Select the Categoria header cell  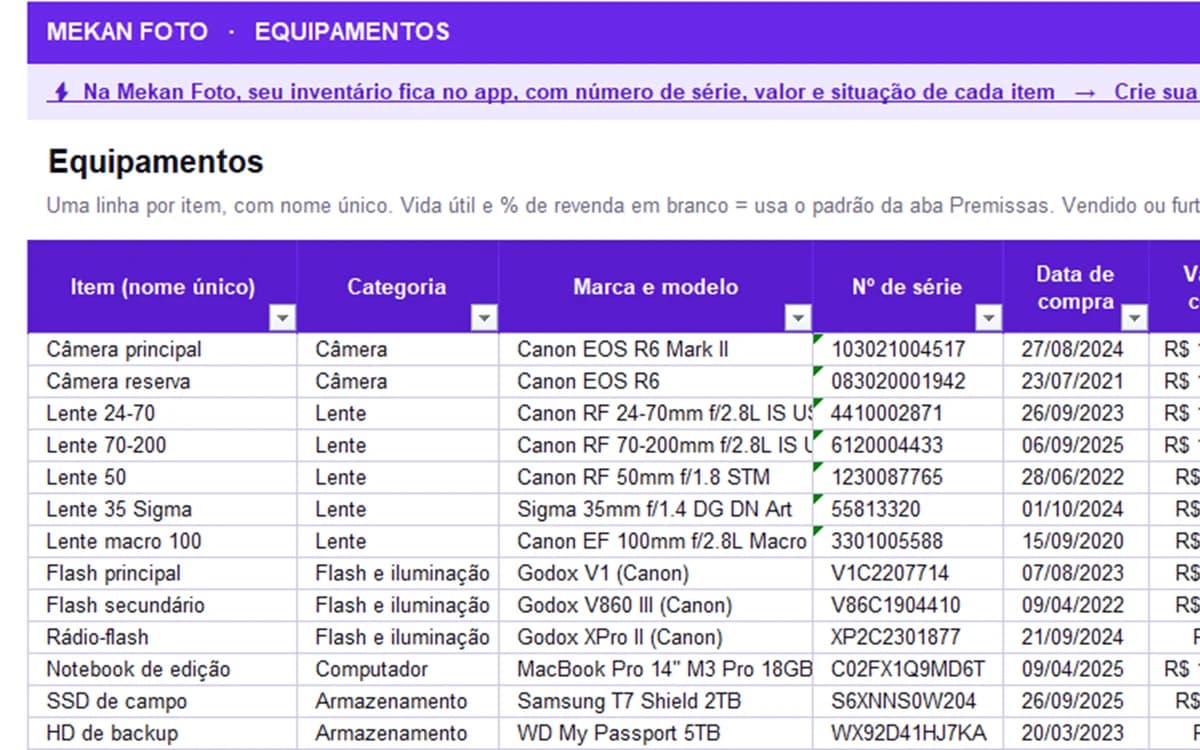tap(398, 287)
